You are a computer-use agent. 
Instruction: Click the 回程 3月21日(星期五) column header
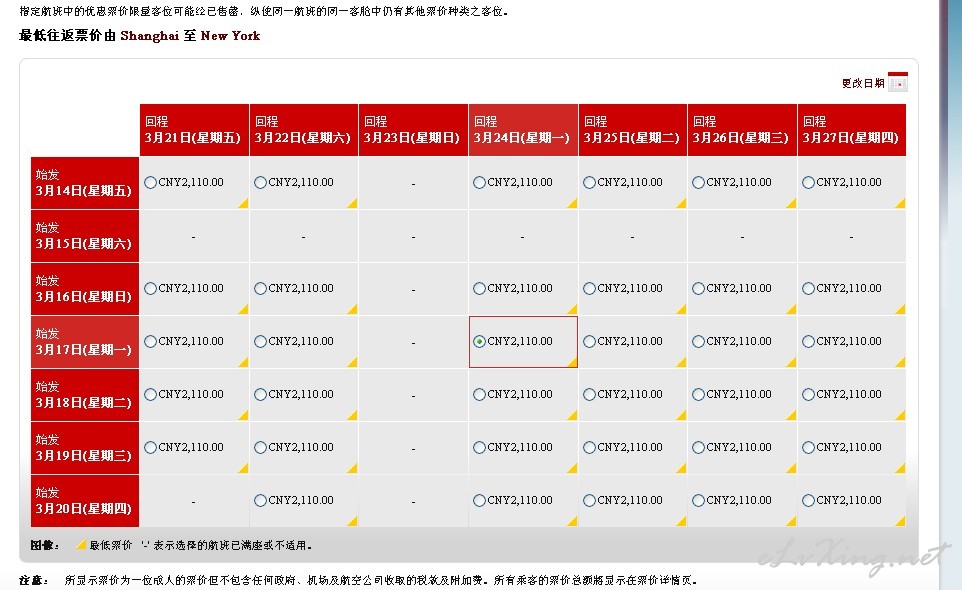(194, 130)
